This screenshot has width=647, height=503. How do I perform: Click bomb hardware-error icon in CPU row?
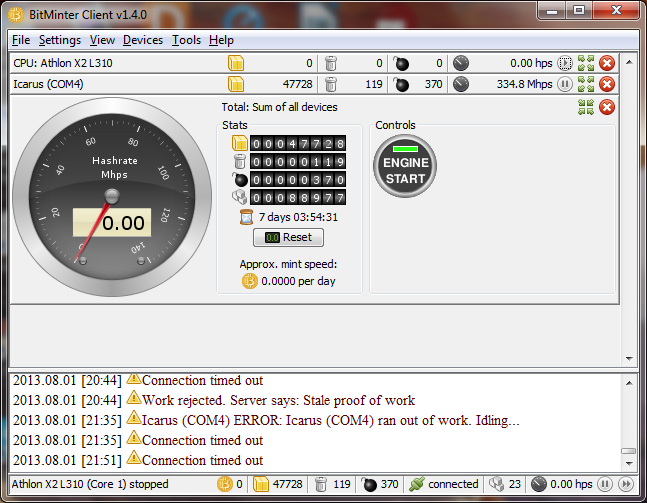[x=401, y=63]
